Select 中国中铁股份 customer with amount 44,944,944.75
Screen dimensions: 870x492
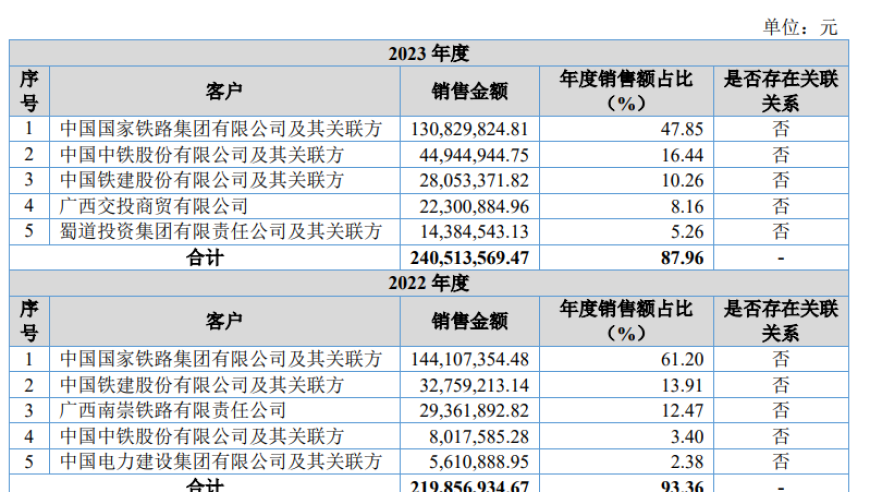(x=202, y=155)
